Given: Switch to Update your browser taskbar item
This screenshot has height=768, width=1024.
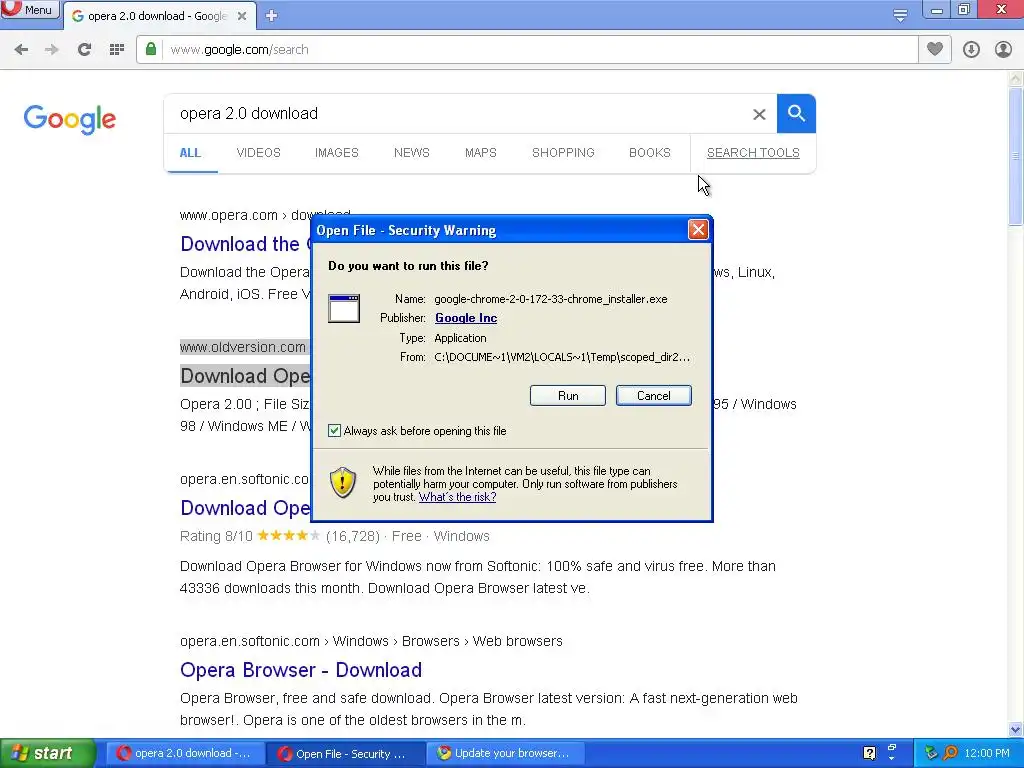Looking at the screenshot, I should 506,753.
